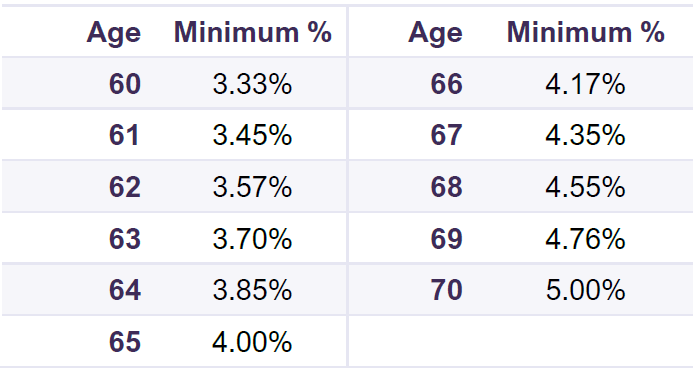
Task: Click the right Minimum % column header
Action: click(585, 32)
